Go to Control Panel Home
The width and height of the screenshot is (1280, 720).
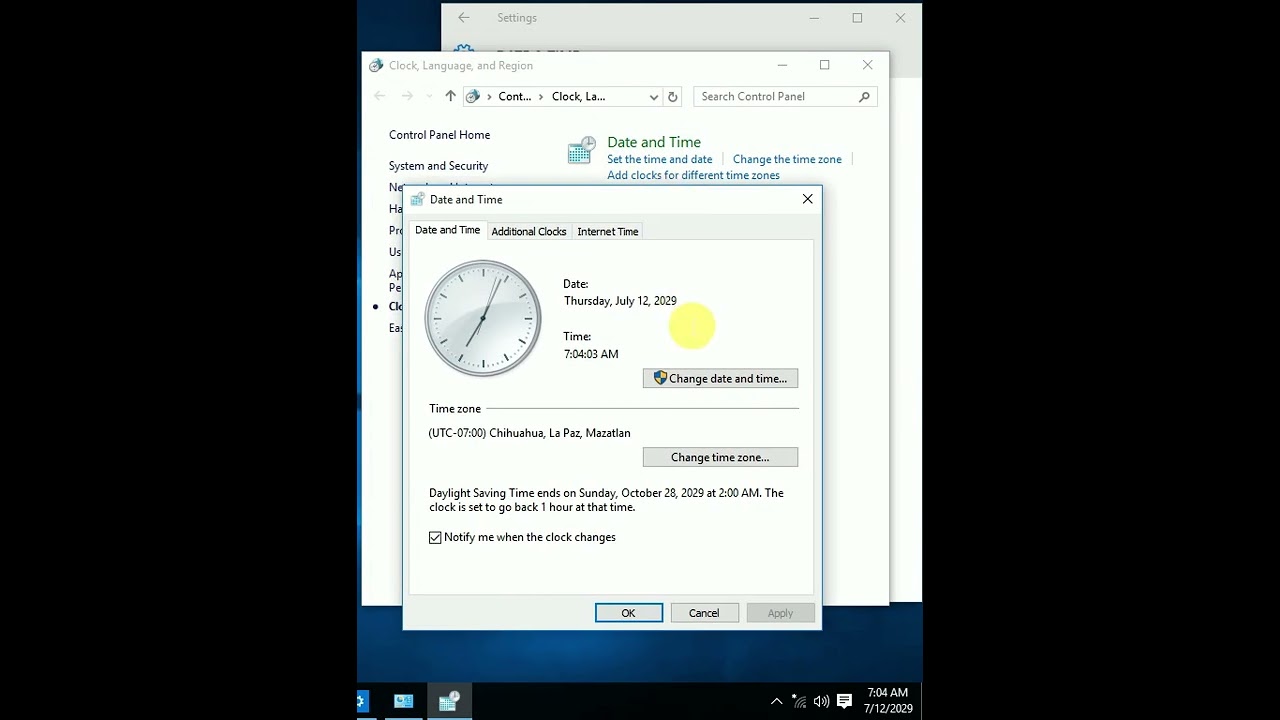[439, 135]
